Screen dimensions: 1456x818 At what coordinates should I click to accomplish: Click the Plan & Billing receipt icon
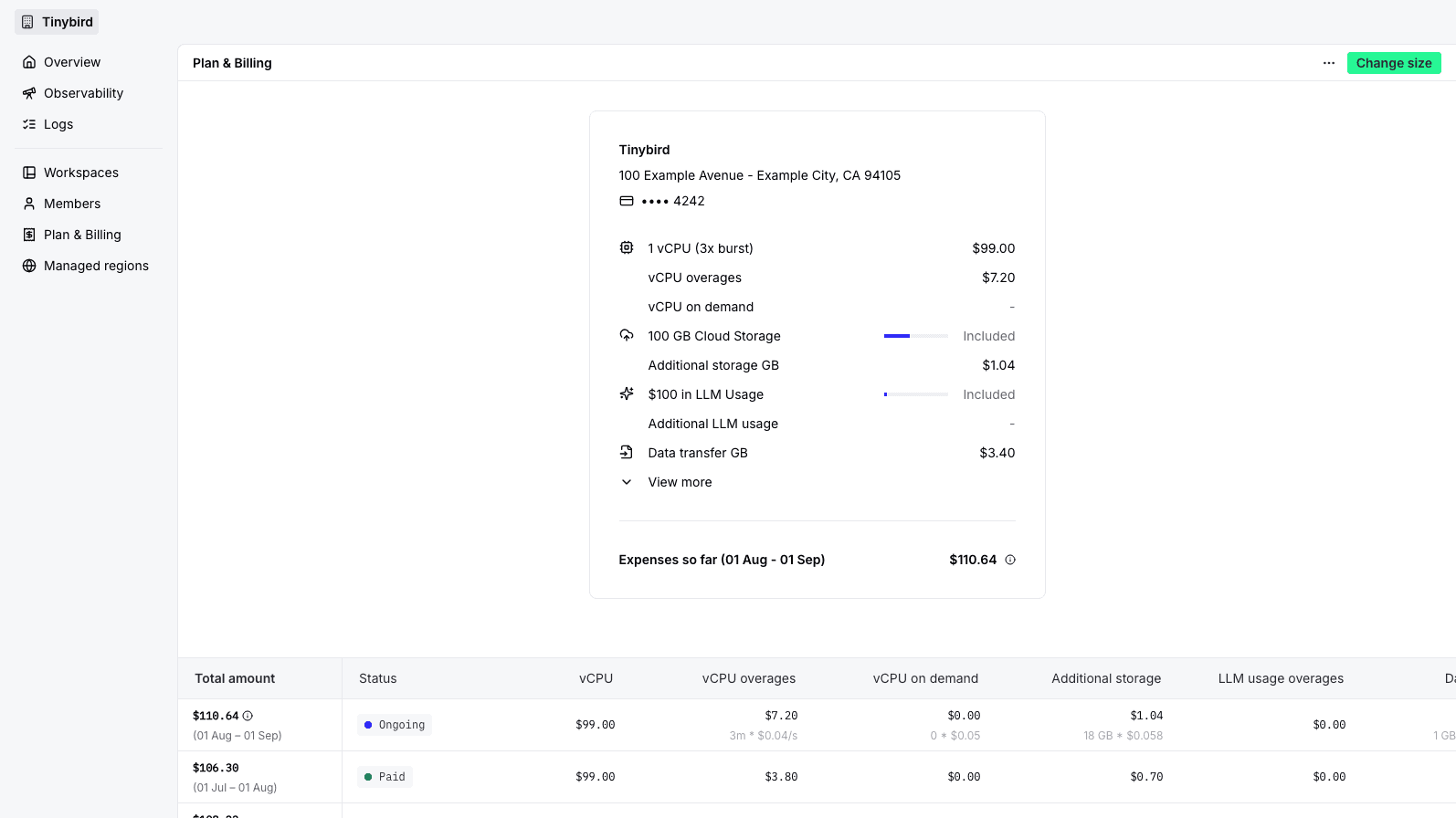pos(29,235)
